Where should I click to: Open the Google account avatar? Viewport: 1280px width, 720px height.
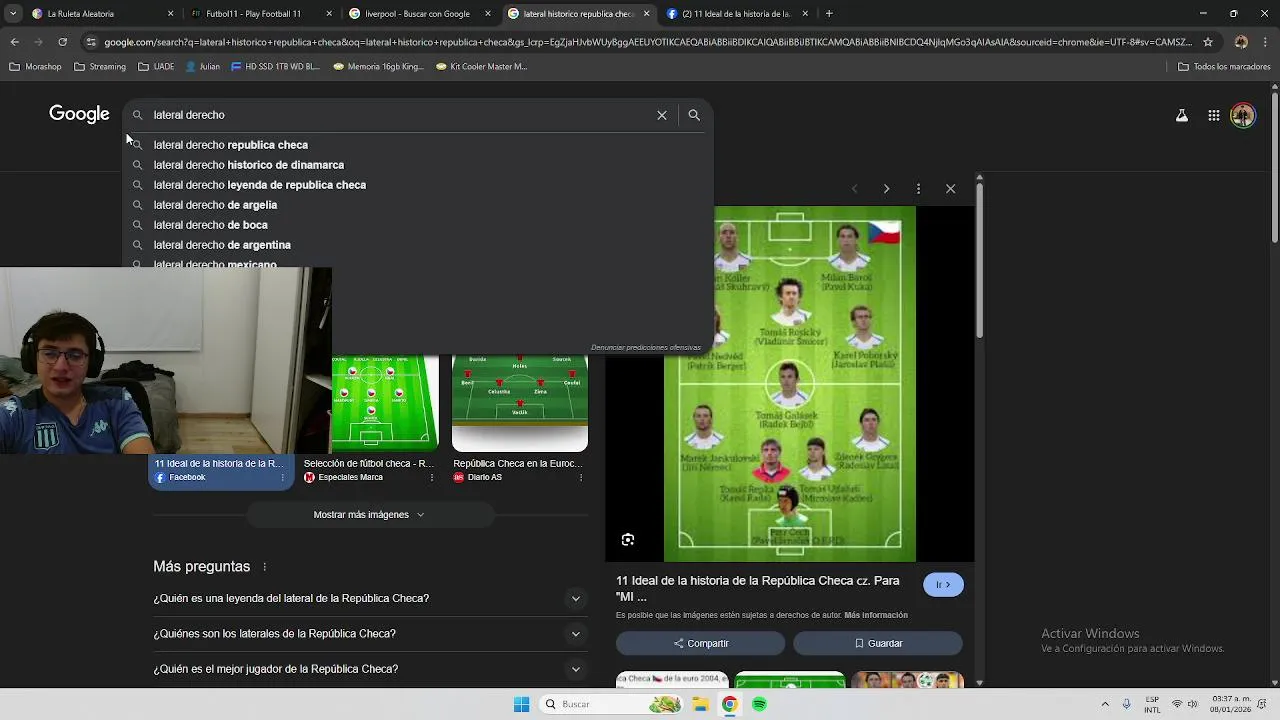pos(1243,116)
